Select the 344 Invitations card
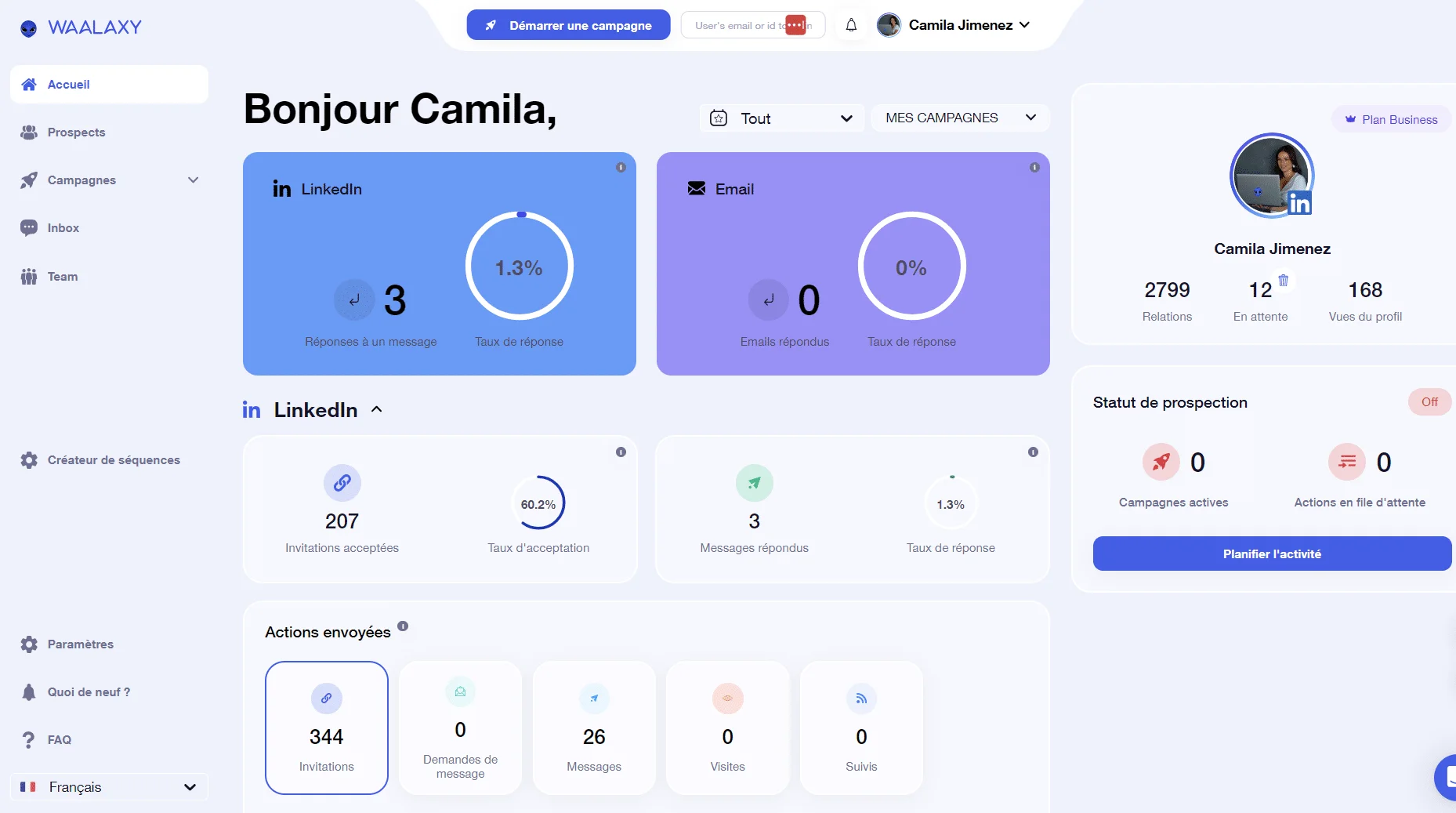1456x813 pixels. click(x=327, y=728)
